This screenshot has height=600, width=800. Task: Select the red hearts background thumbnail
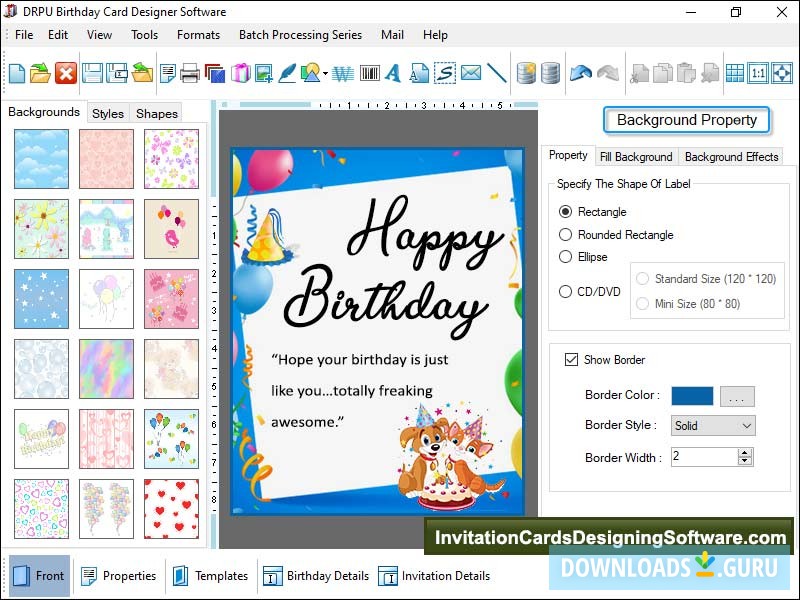coord(170,510)
